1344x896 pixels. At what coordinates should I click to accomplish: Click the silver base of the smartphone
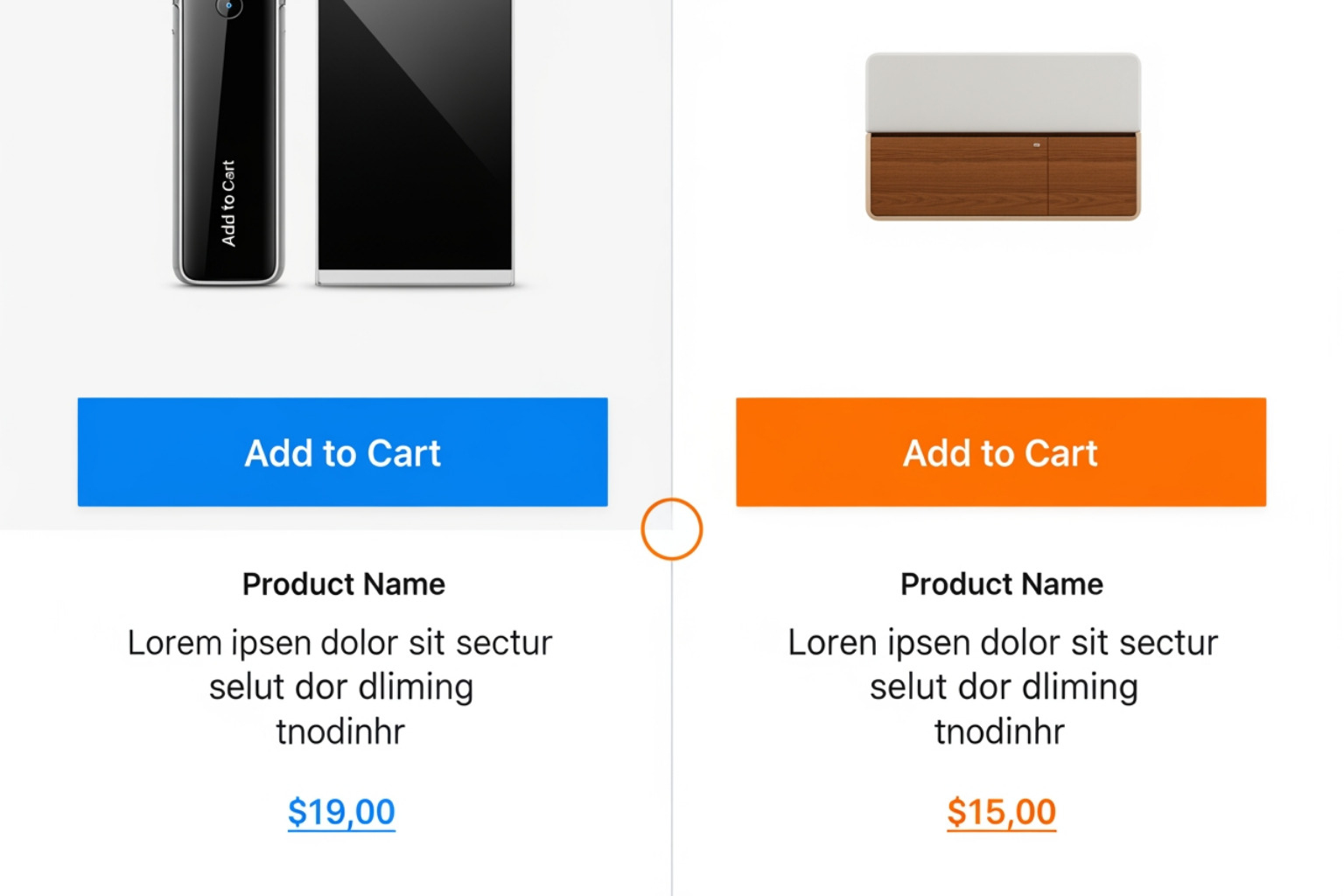pyautogui.click(x=413, y=276)
